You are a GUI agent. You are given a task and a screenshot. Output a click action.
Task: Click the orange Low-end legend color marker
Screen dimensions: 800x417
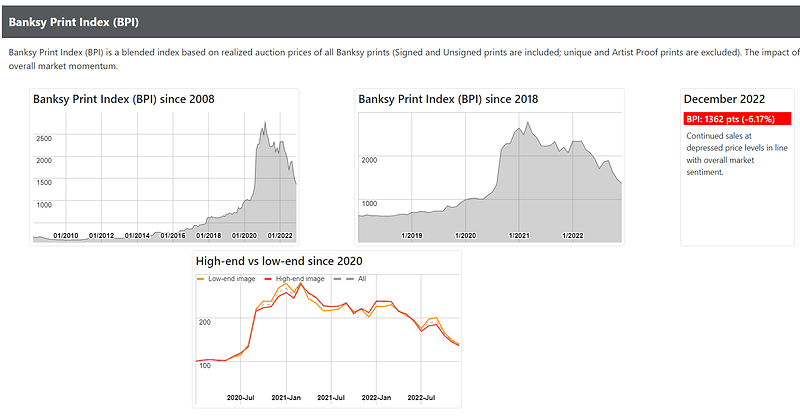point(201,279)
